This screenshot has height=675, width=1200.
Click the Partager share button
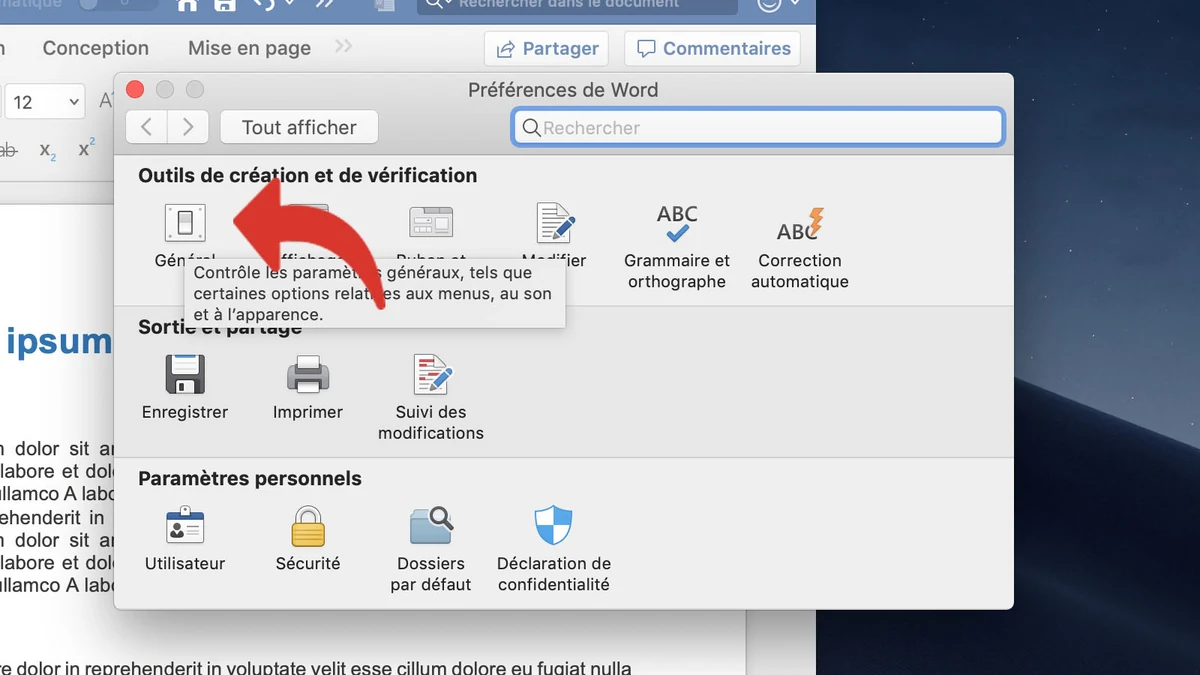click(547, 48)
